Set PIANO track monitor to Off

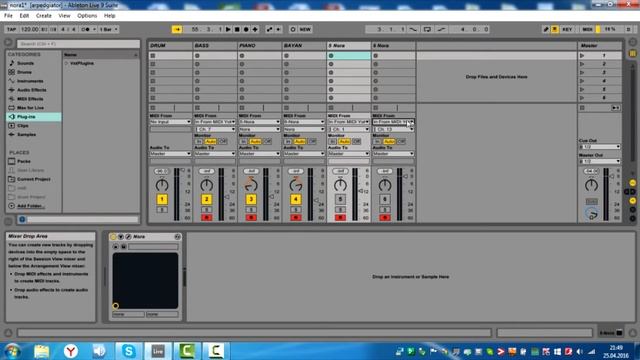coord(267,141)
